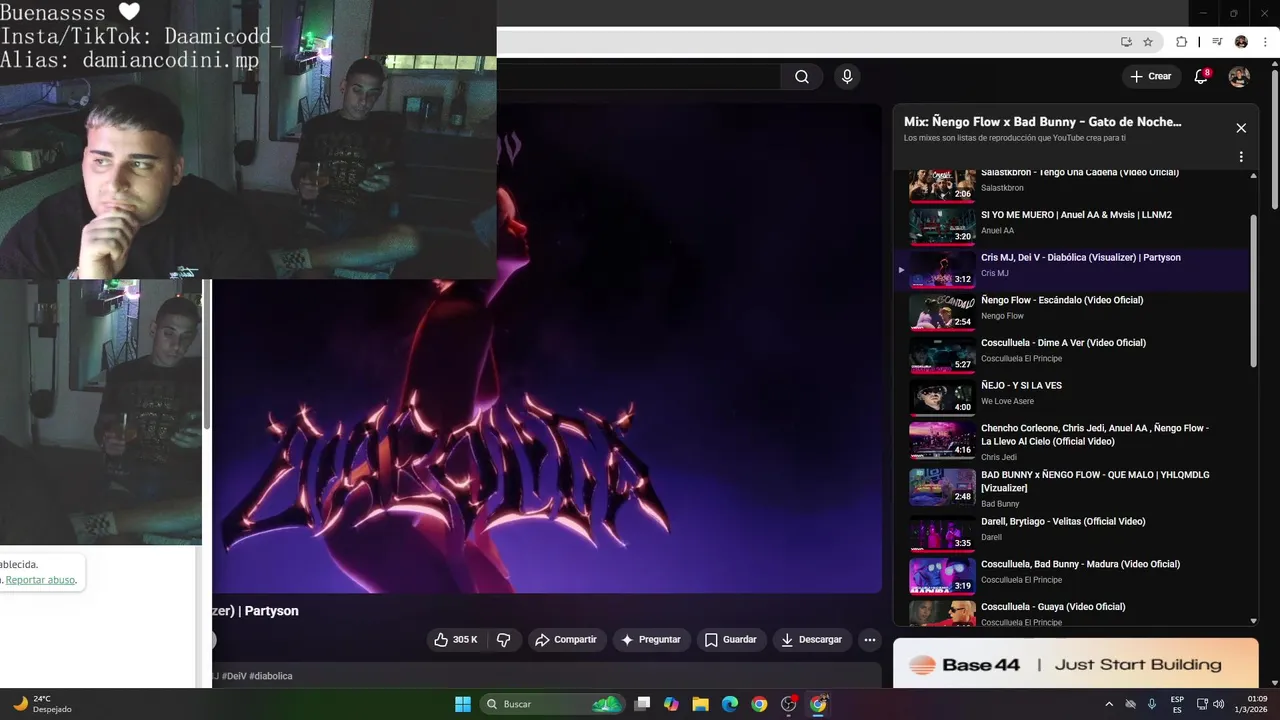
Task: Bookmark this page with the star icon
Action: click(x=1148, y=42)
